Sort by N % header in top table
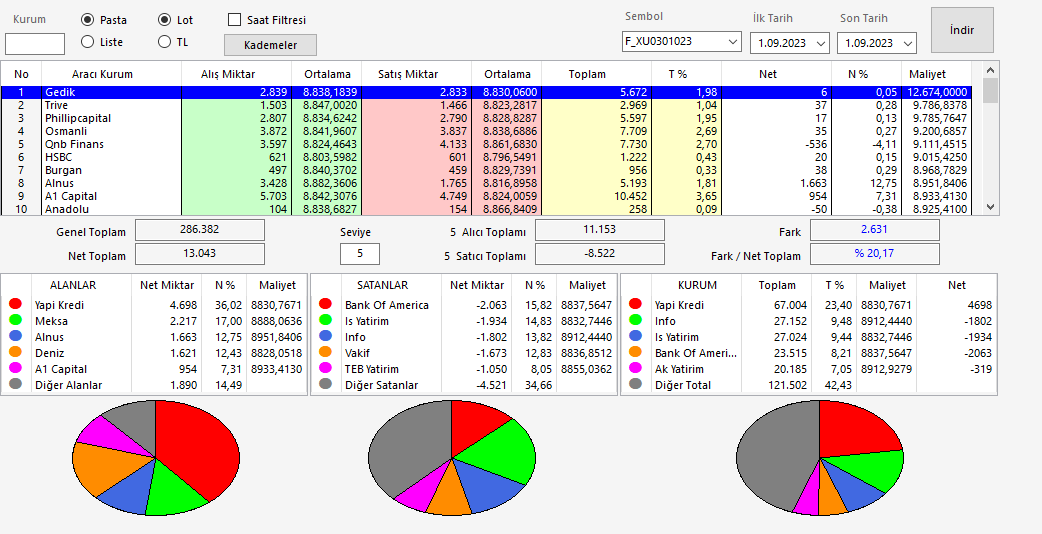The width and height of the screenshot is (1042, 534). pos(866,74)
